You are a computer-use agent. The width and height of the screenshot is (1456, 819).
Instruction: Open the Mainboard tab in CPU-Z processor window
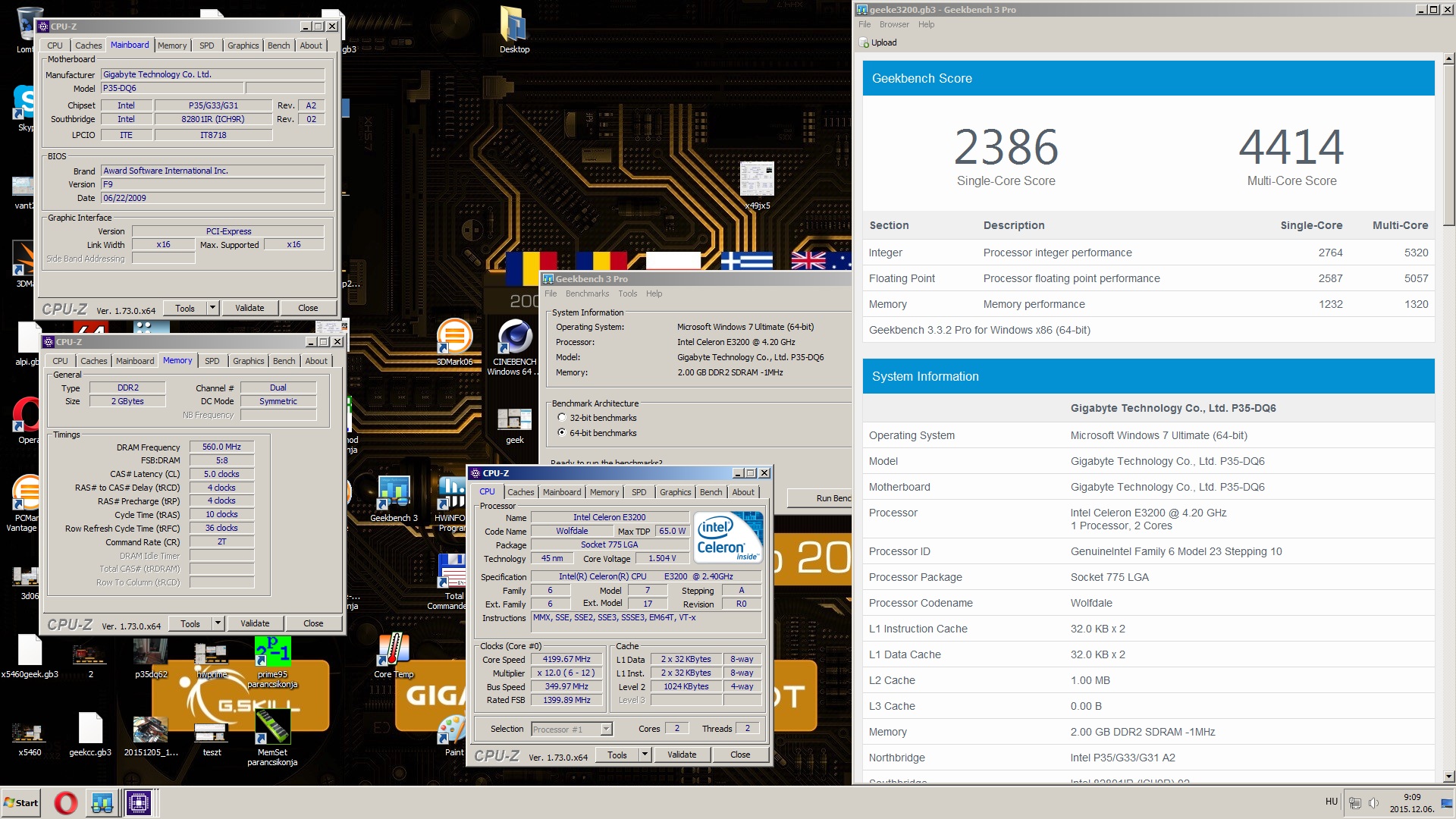(561, 492)
